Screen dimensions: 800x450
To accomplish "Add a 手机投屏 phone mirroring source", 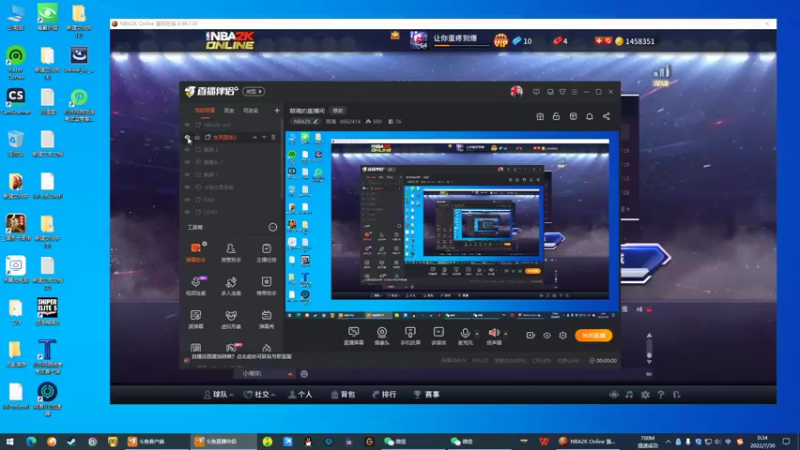I will tap(410, 336).
